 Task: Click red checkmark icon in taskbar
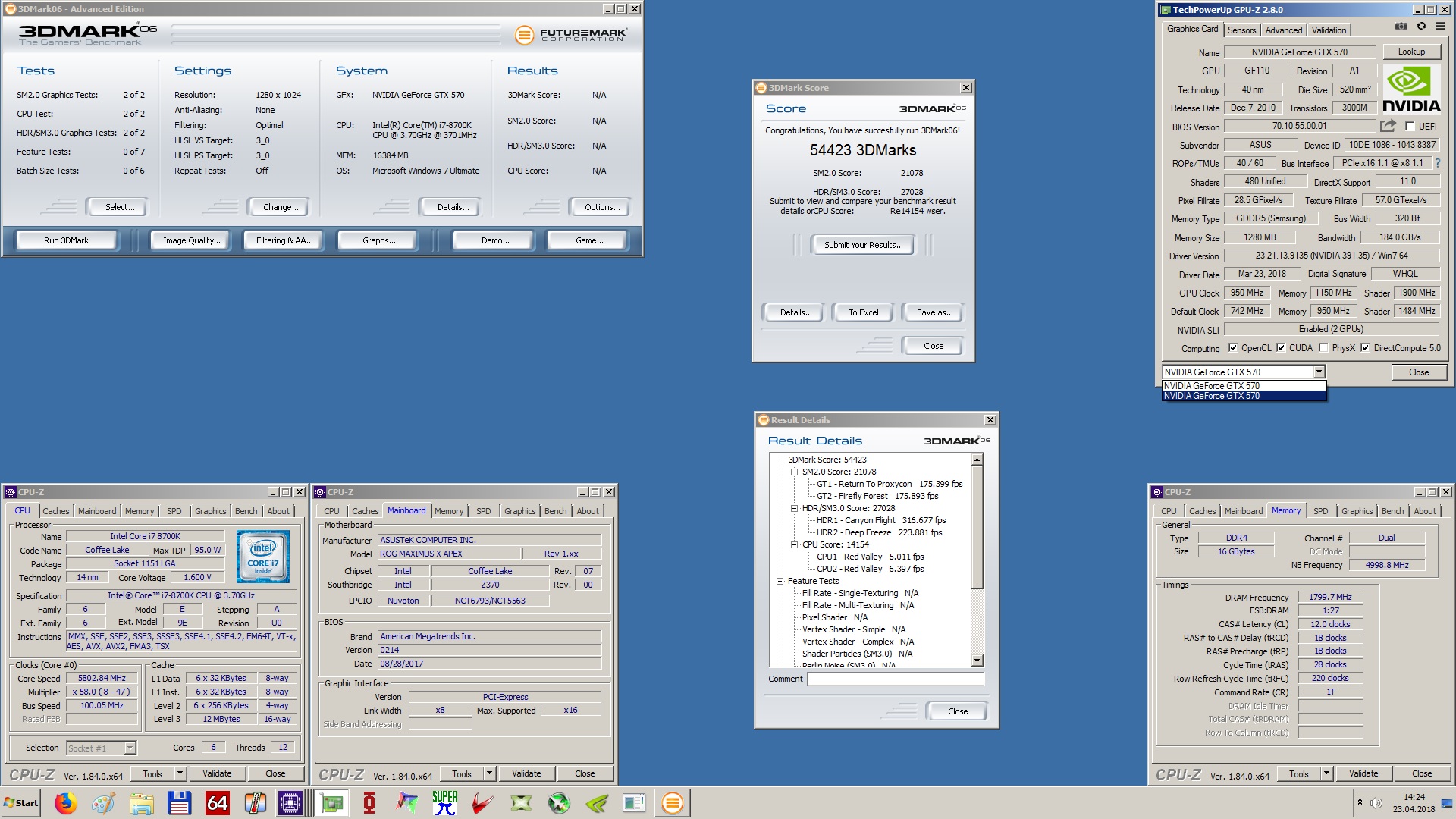(483, 803)
